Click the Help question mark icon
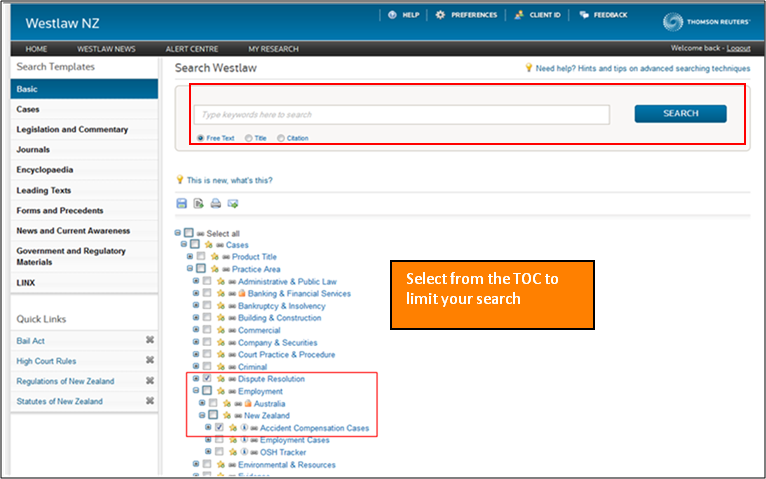Viewport: 766px width, 479px height. 392,15
